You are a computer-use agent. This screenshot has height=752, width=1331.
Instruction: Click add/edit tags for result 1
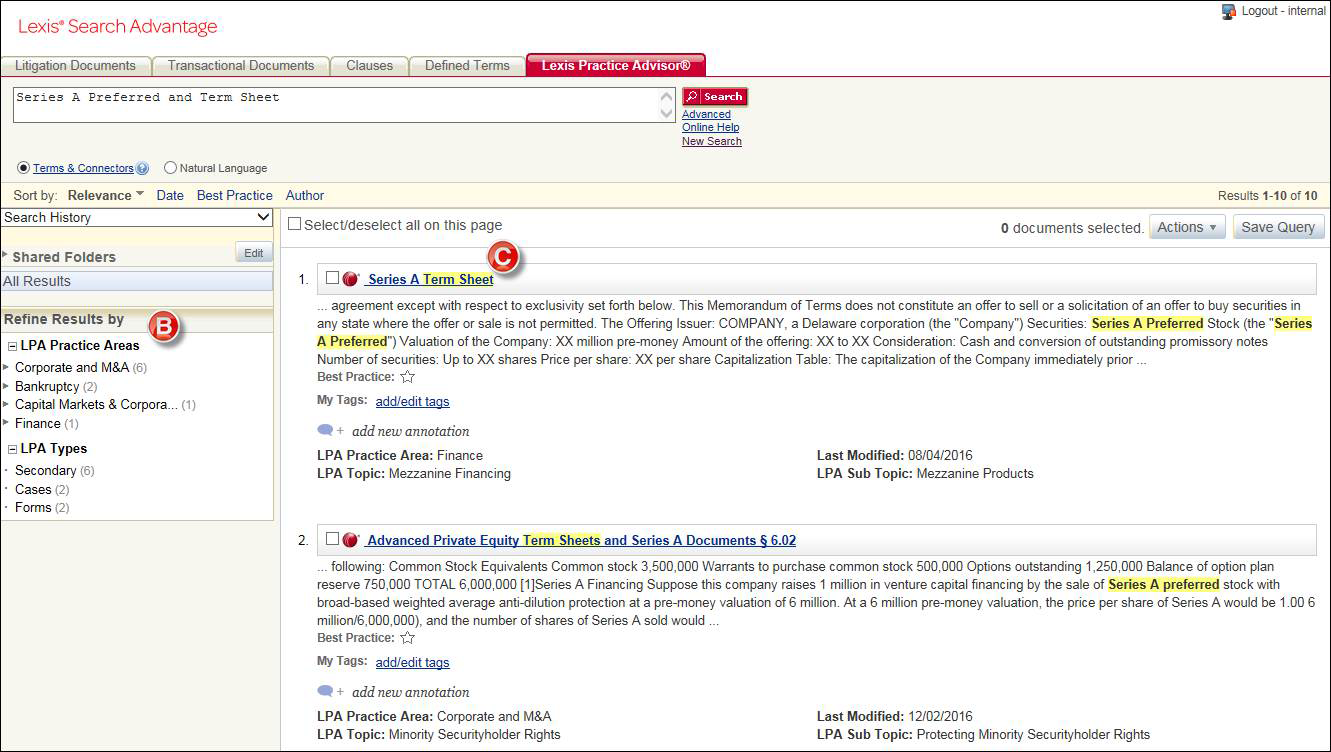coord(412,401)
